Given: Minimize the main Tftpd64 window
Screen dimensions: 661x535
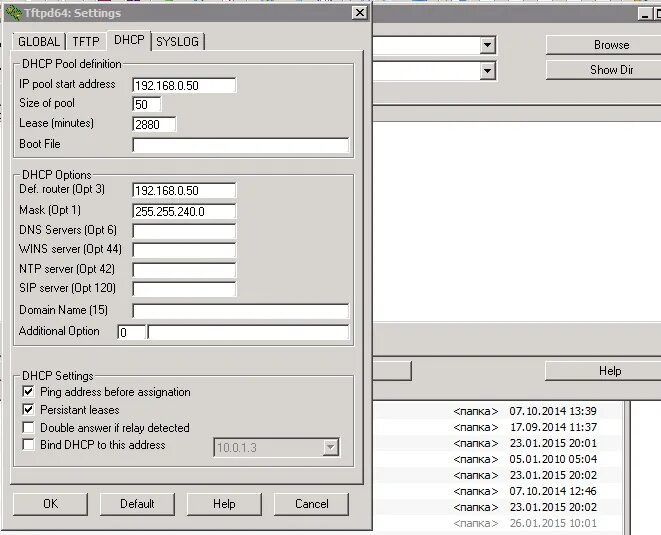Looking at the screenshot, I should point(644,14).
